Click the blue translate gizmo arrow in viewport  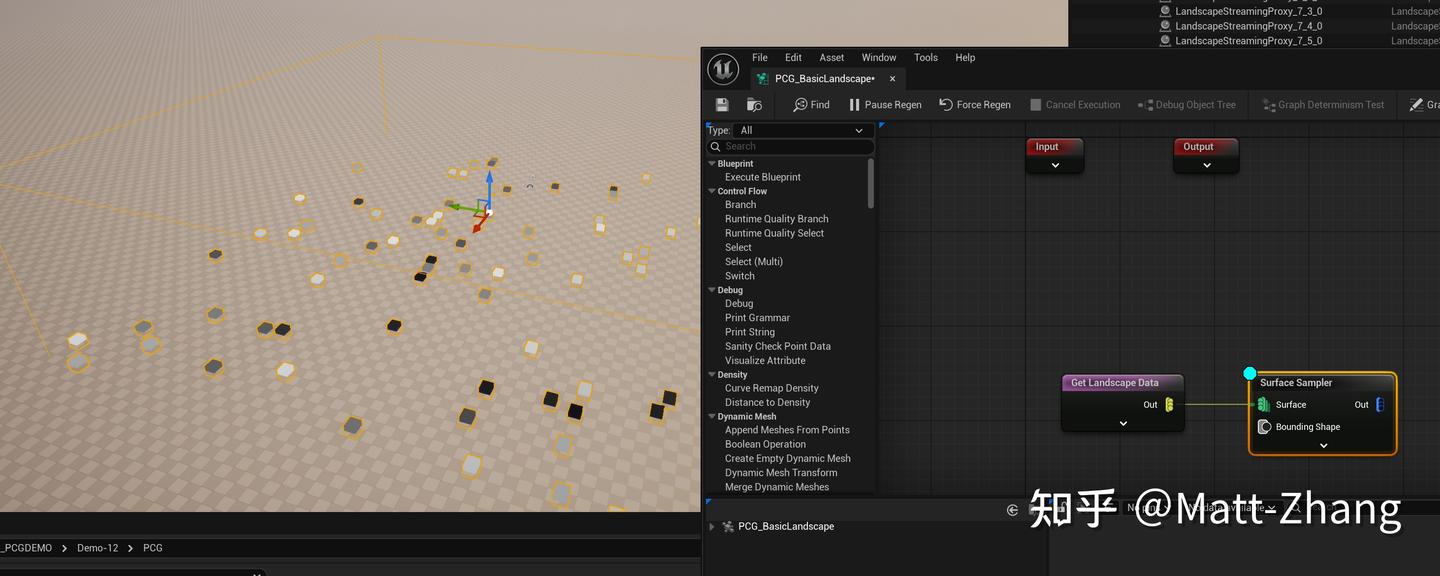point(489,184)
